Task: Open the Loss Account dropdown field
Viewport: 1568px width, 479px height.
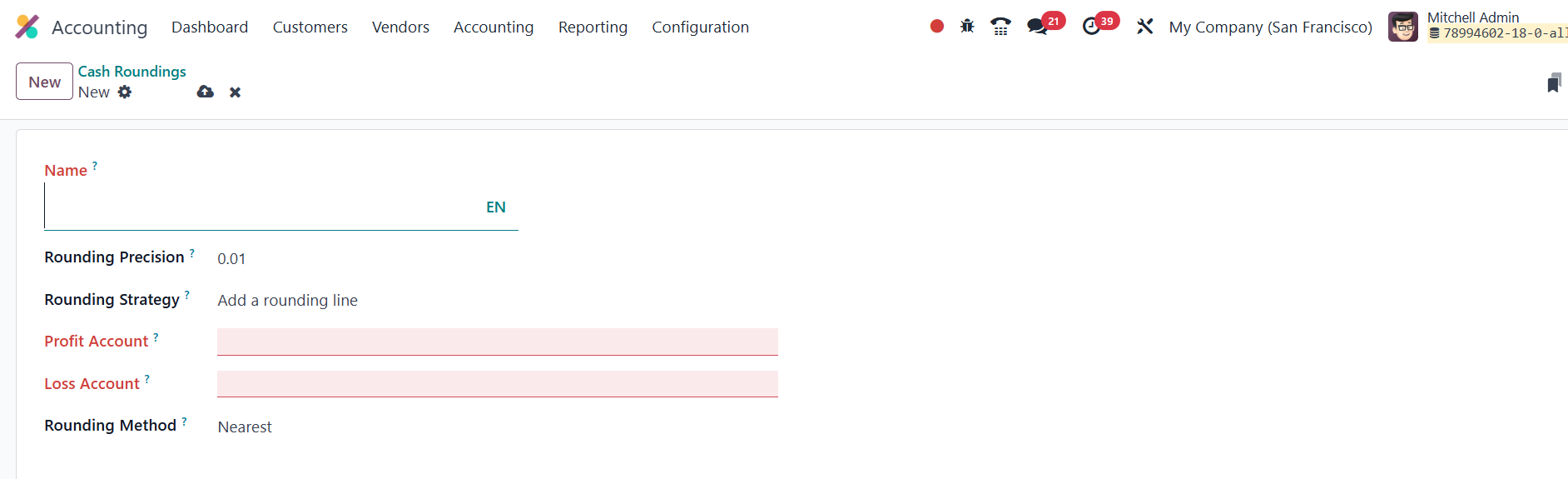Action: click(x=498, y=384)
